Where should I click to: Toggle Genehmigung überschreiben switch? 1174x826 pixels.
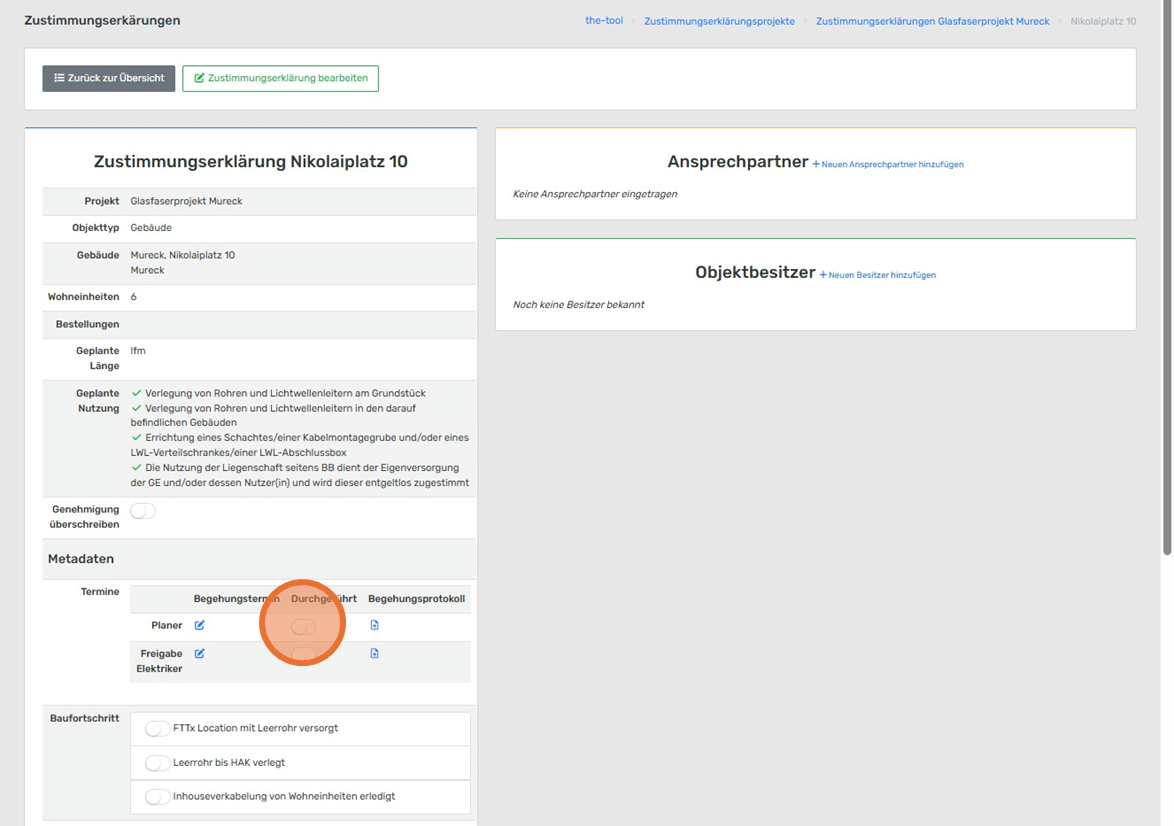pyautogui.click(x=143, y=511)
